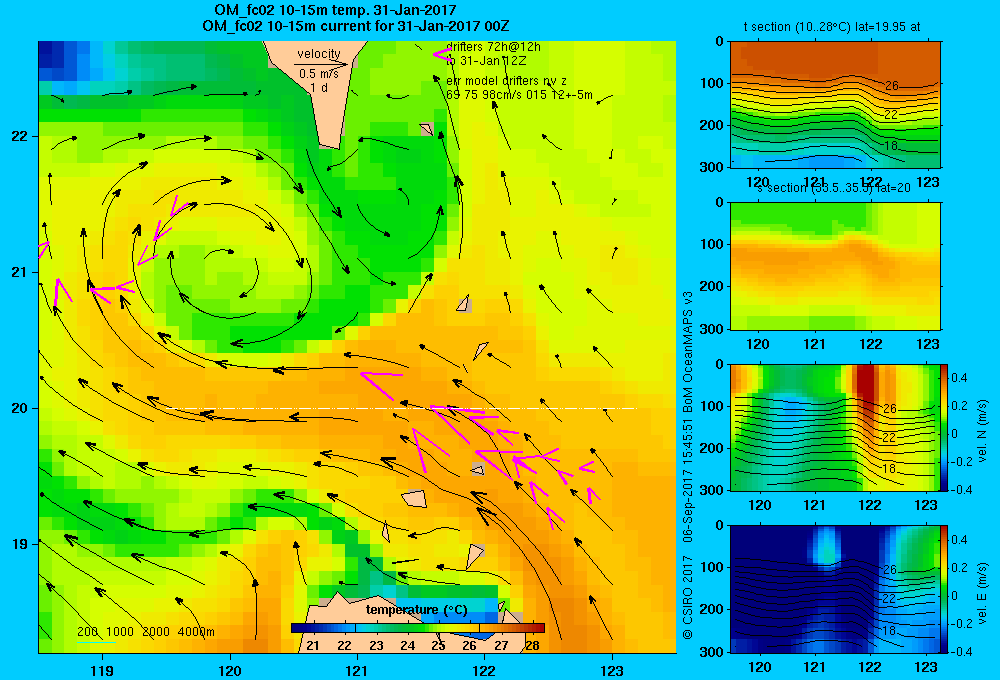1000x680 pixels.
Task: Click the '0.5 m/s' velocity label
Action: point(318,74)
